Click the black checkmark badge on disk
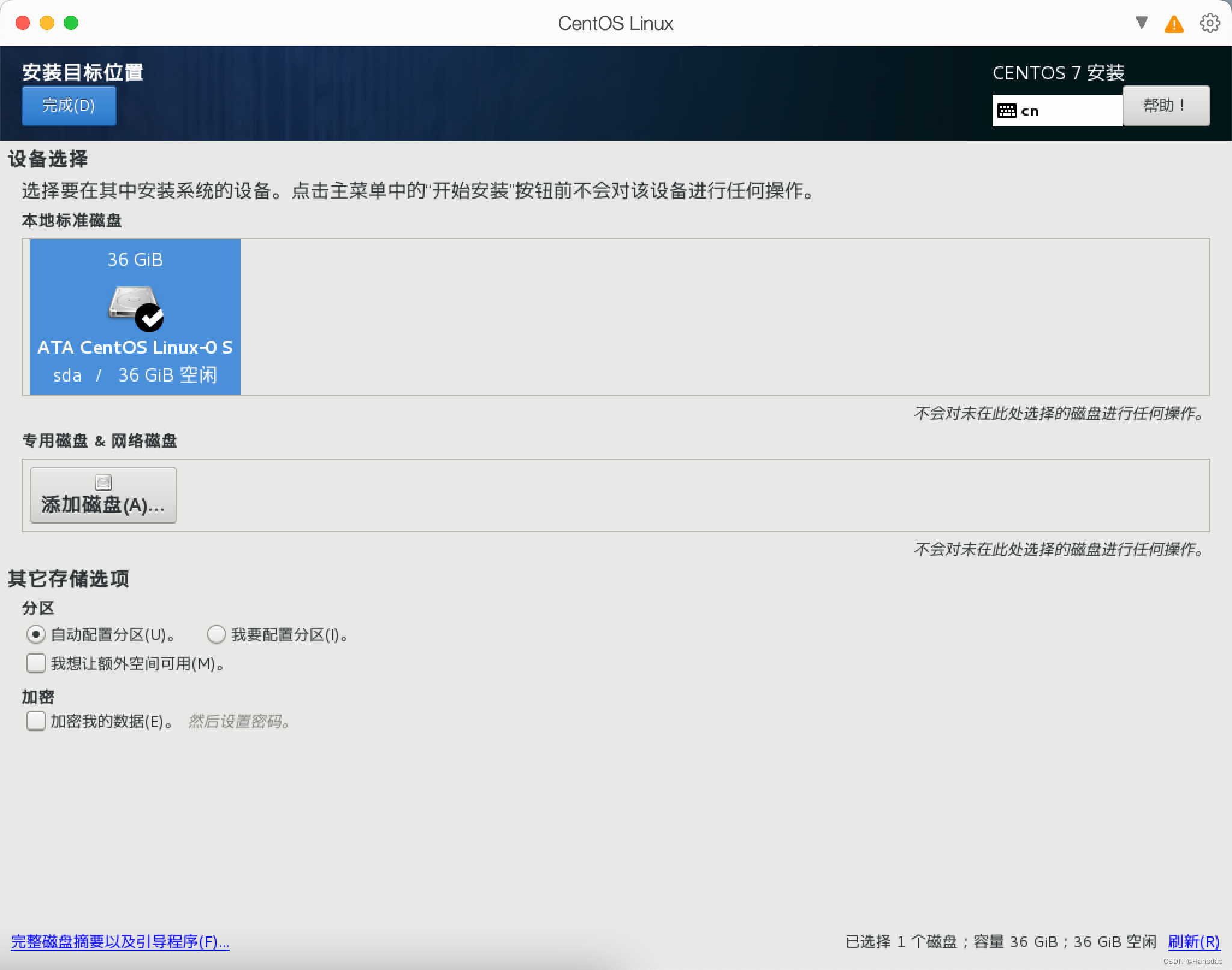Viewport: 1232px width, 970px height. point(149,318)
